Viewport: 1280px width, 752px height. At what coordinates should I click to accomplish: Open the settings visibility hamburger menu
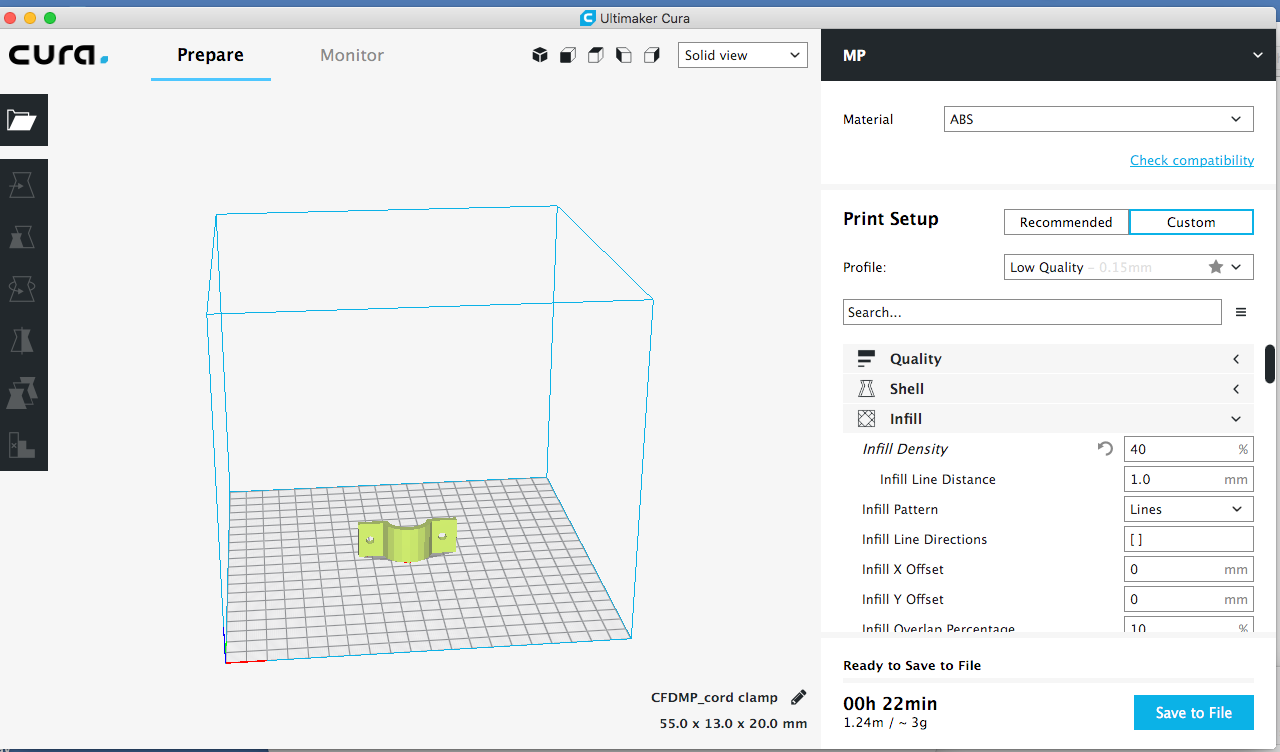[1241, 312]
